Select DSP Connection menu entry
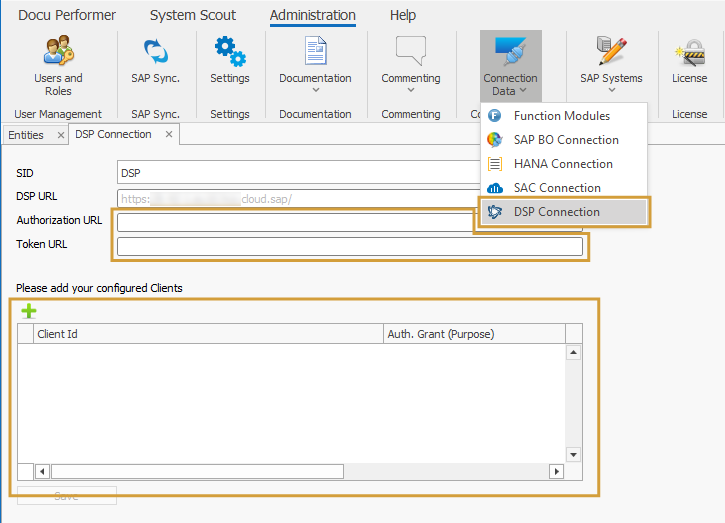The image size is (725, 523). [556, 212]
